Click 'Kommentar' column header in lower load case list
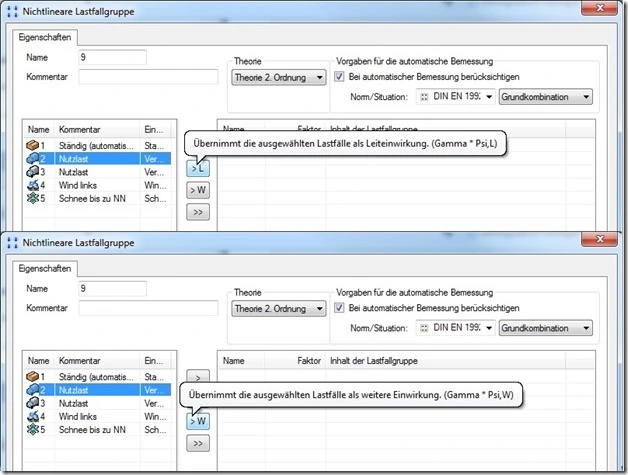Viewport: 628px width, 475px height. pos(97,360)
